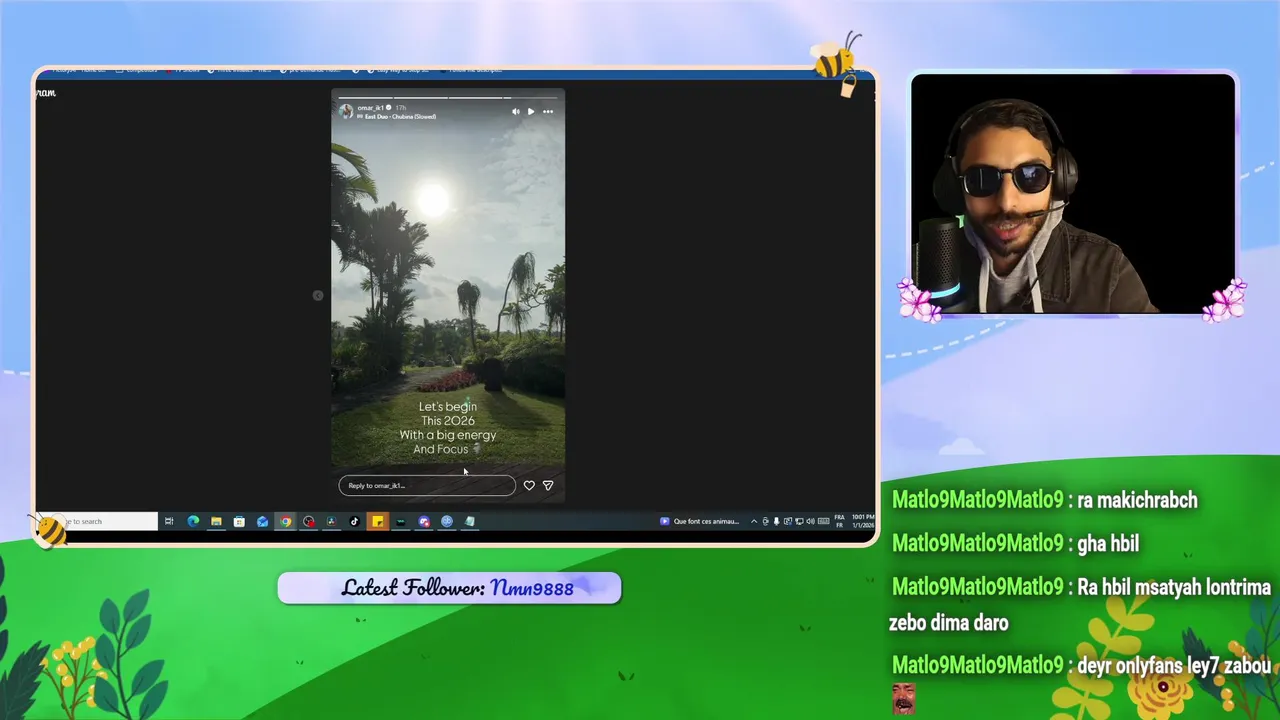
Task: Open the Mail app on the taskbar
Action: pyautogui.click(x=262, y=521)
